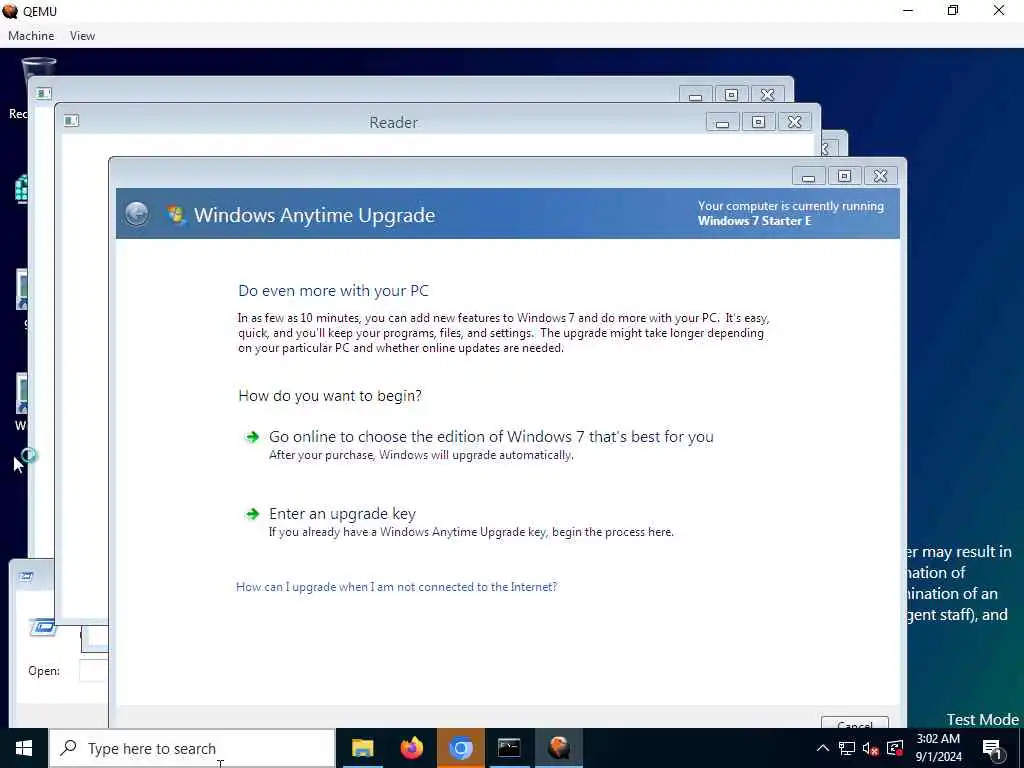
Task: Minimize the rearmost window behind Reader
Action: 696,95
